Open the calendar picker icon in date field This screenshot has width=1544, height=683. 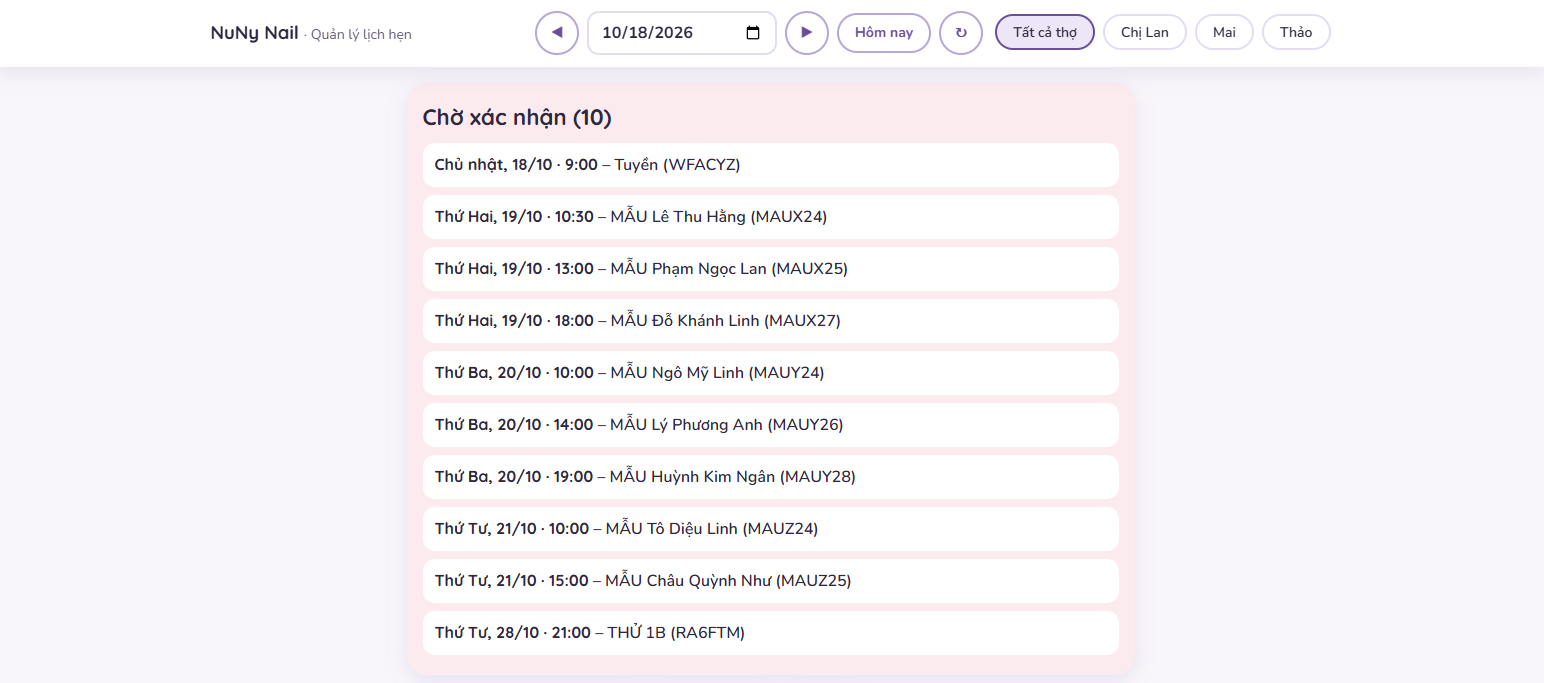tap(753, 33)
